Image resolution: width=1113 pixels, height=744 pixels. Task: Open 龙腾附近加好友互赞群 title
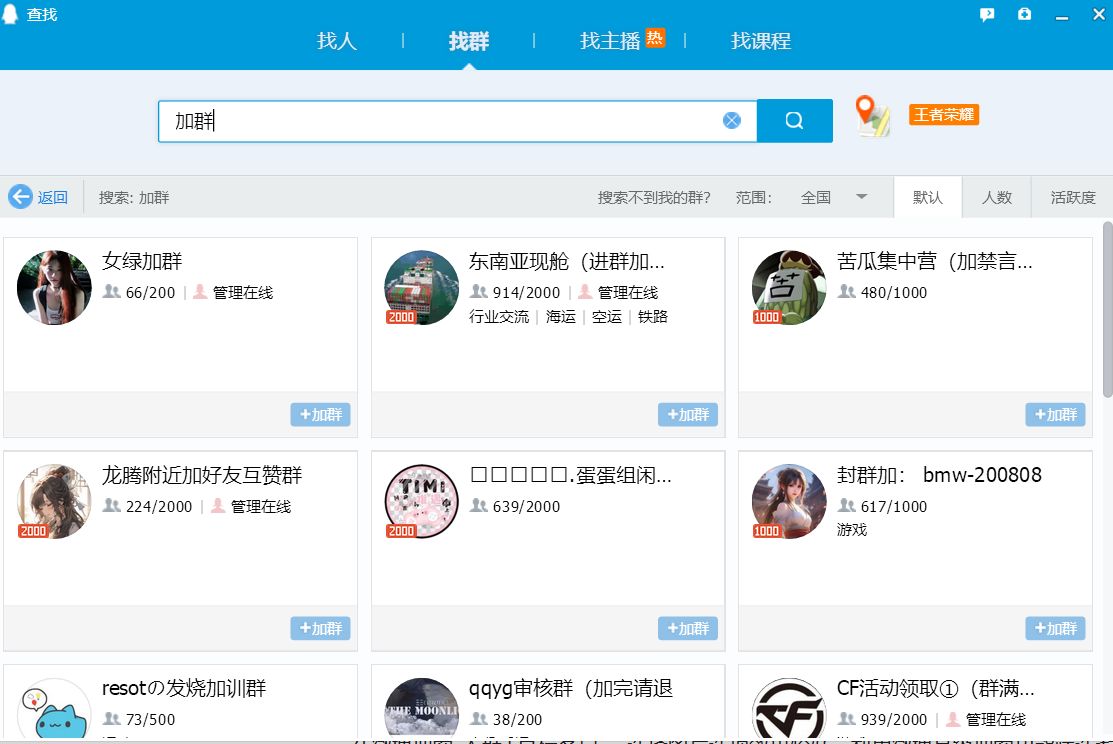tap(202, 475)
